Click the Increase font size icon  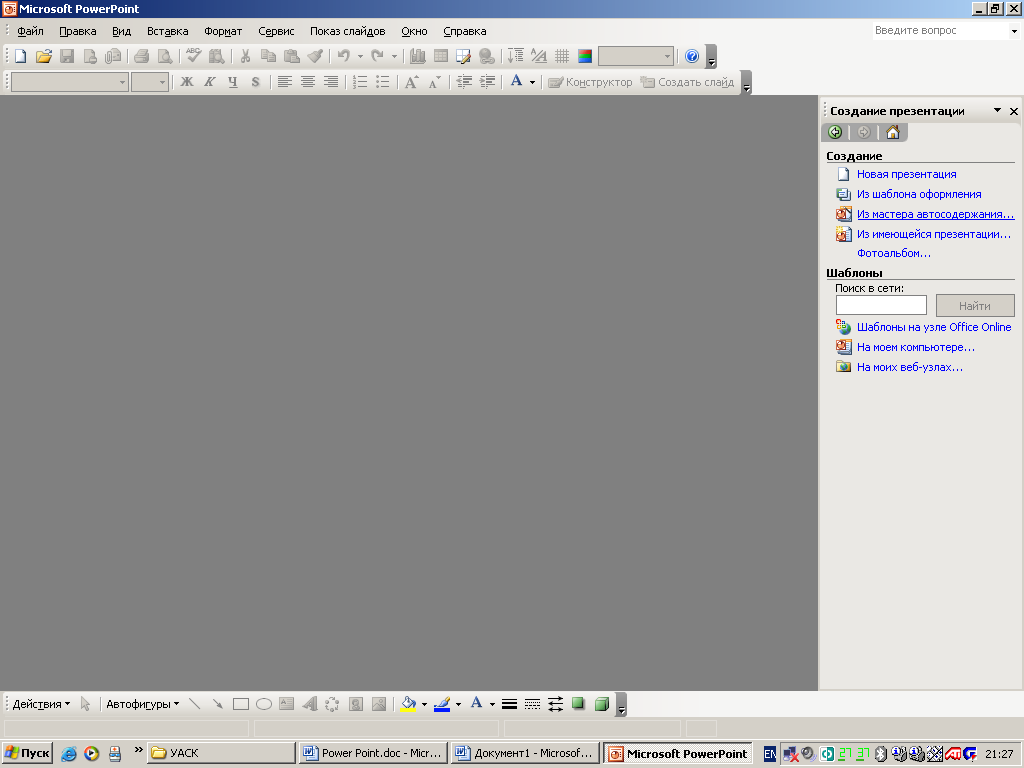click(411, 82)
